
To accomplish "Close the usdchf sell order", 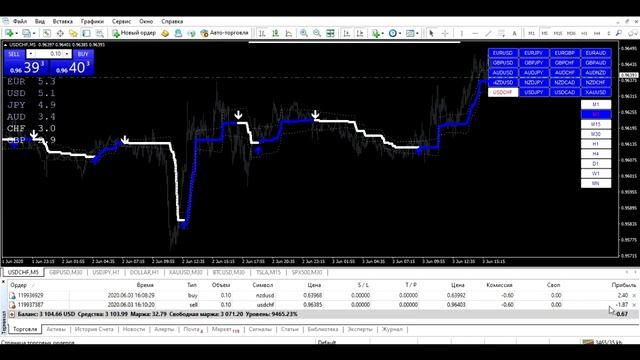I will 634,304.
